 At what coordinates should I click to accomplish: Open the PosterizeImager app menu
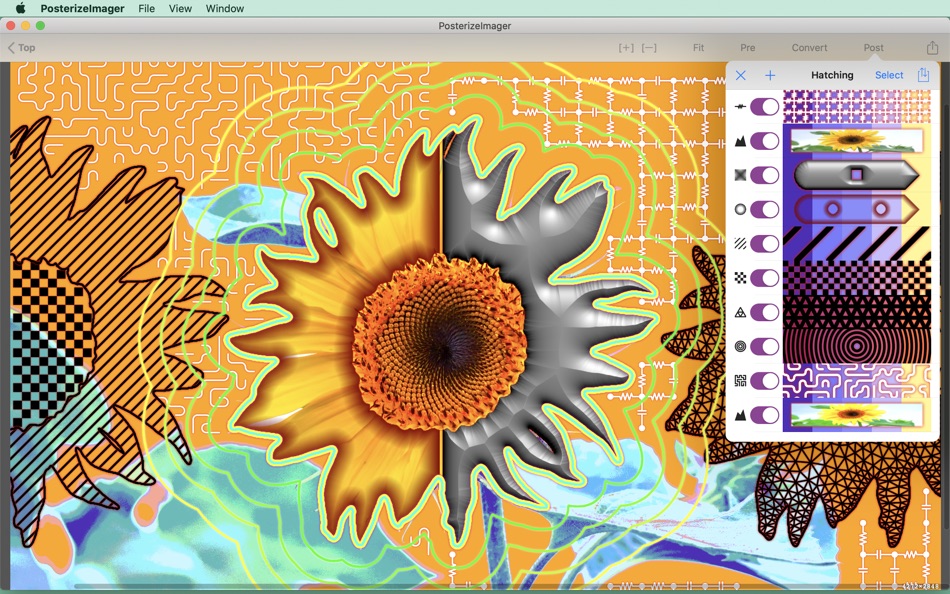point(82,8)
